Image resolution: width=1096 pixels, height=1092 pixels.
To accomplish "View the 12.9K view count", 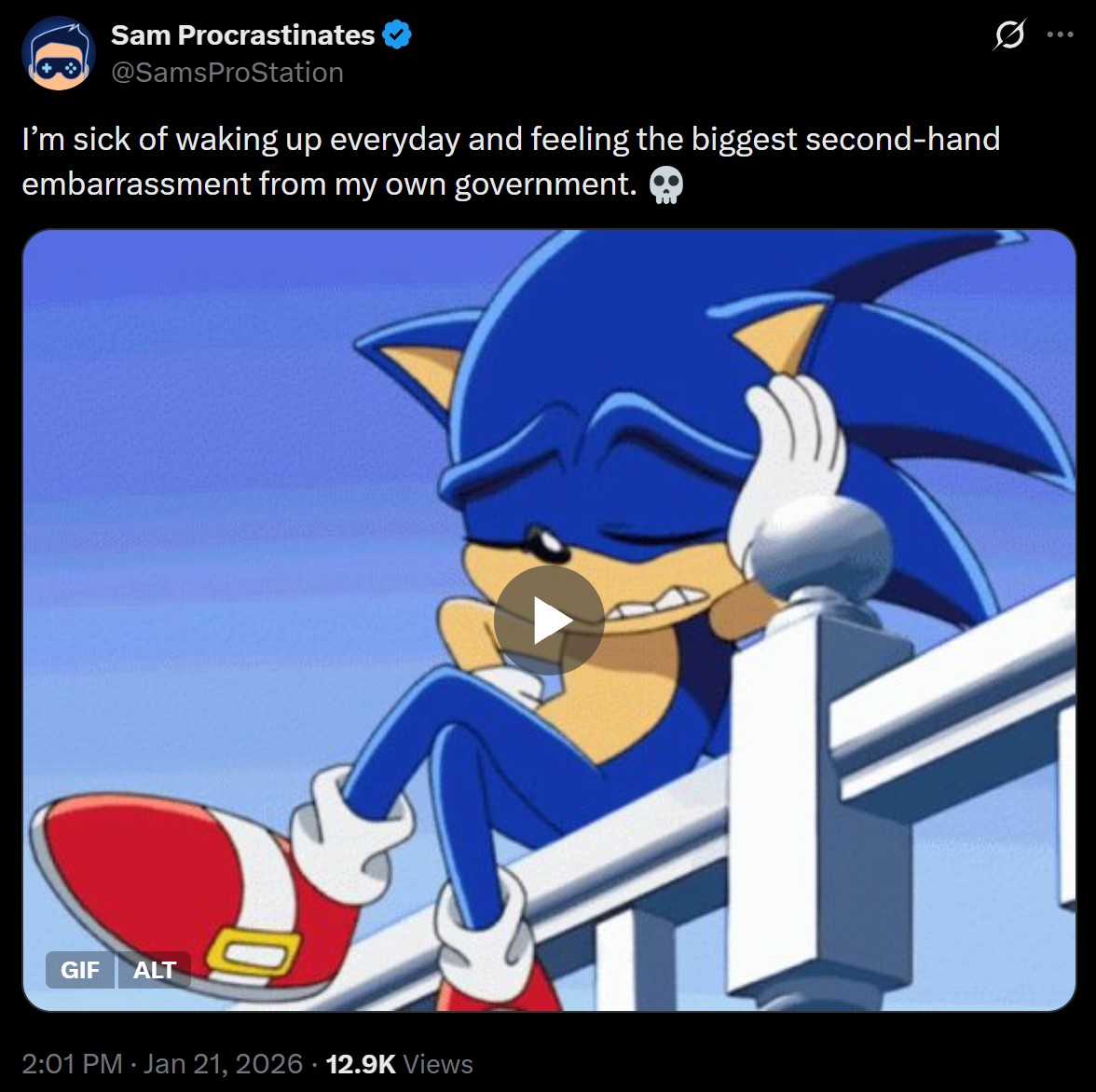I will point(361,1064).
